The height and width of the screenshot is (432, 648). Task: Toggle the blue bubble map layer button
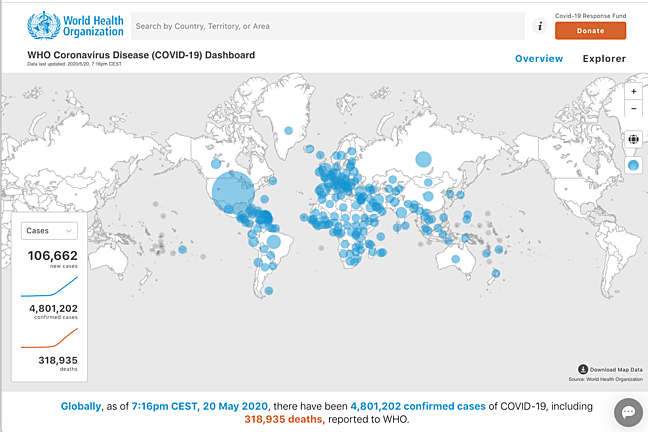(x=634, y=165)
